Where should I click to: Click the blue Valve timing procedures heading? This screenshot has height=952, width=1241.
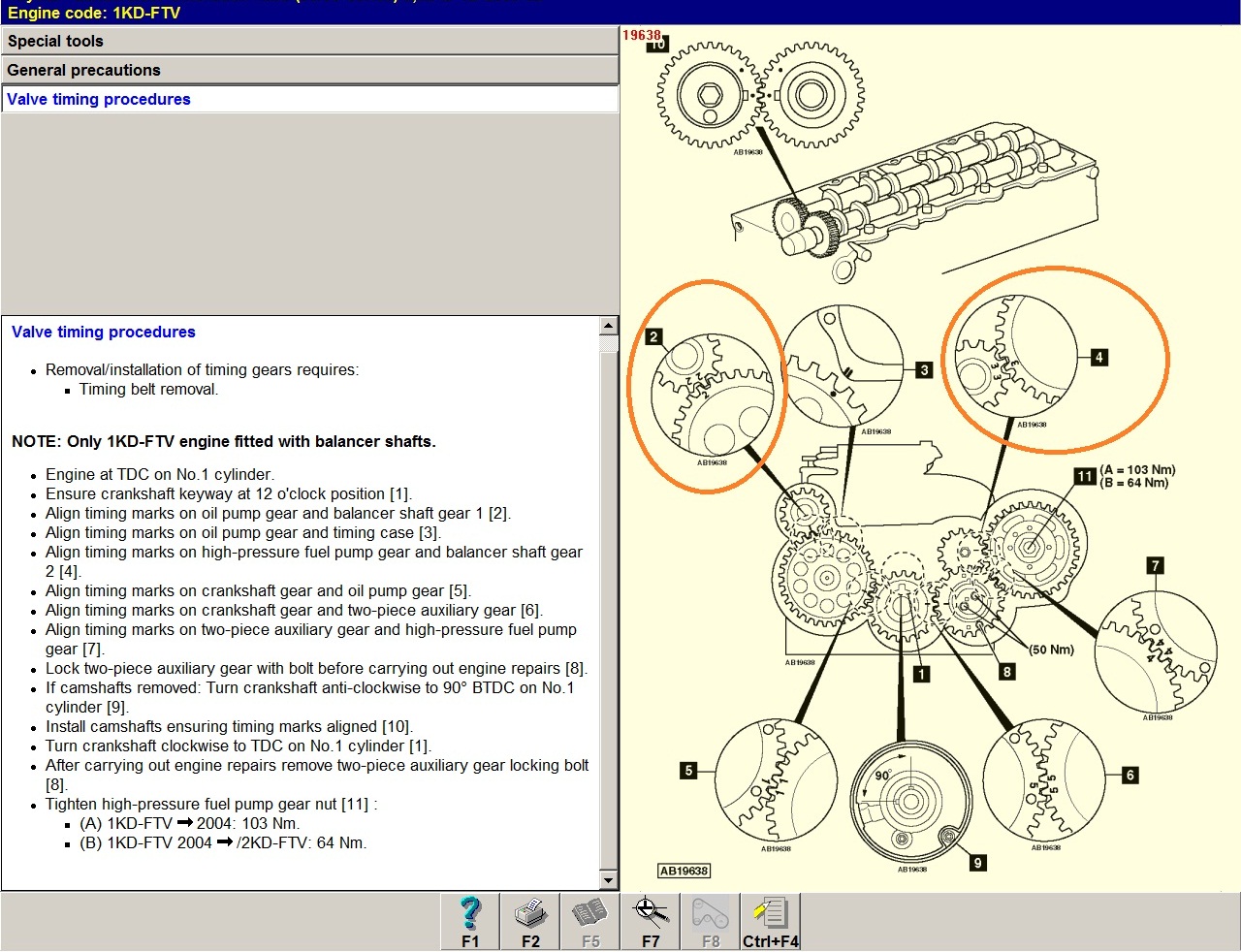click(x=104, y=332)
